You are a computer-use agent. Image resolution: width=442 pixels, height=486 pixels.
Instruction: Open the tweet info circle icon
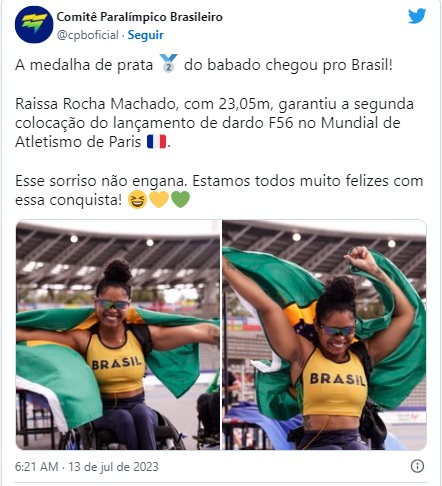pyautogui.click(x=417, y=466)
